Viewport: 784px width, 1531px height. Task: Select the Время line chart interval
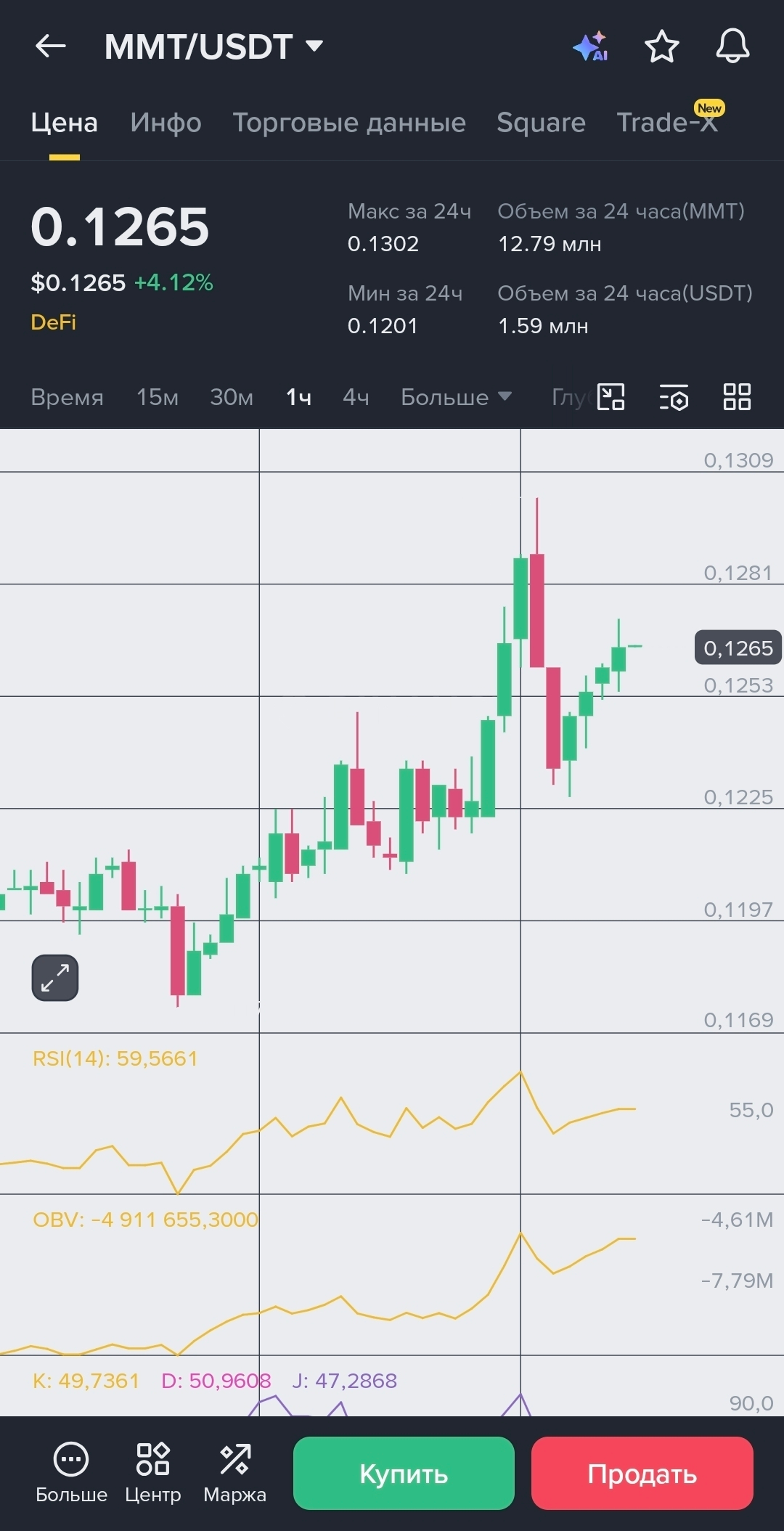tap(67, 397)
